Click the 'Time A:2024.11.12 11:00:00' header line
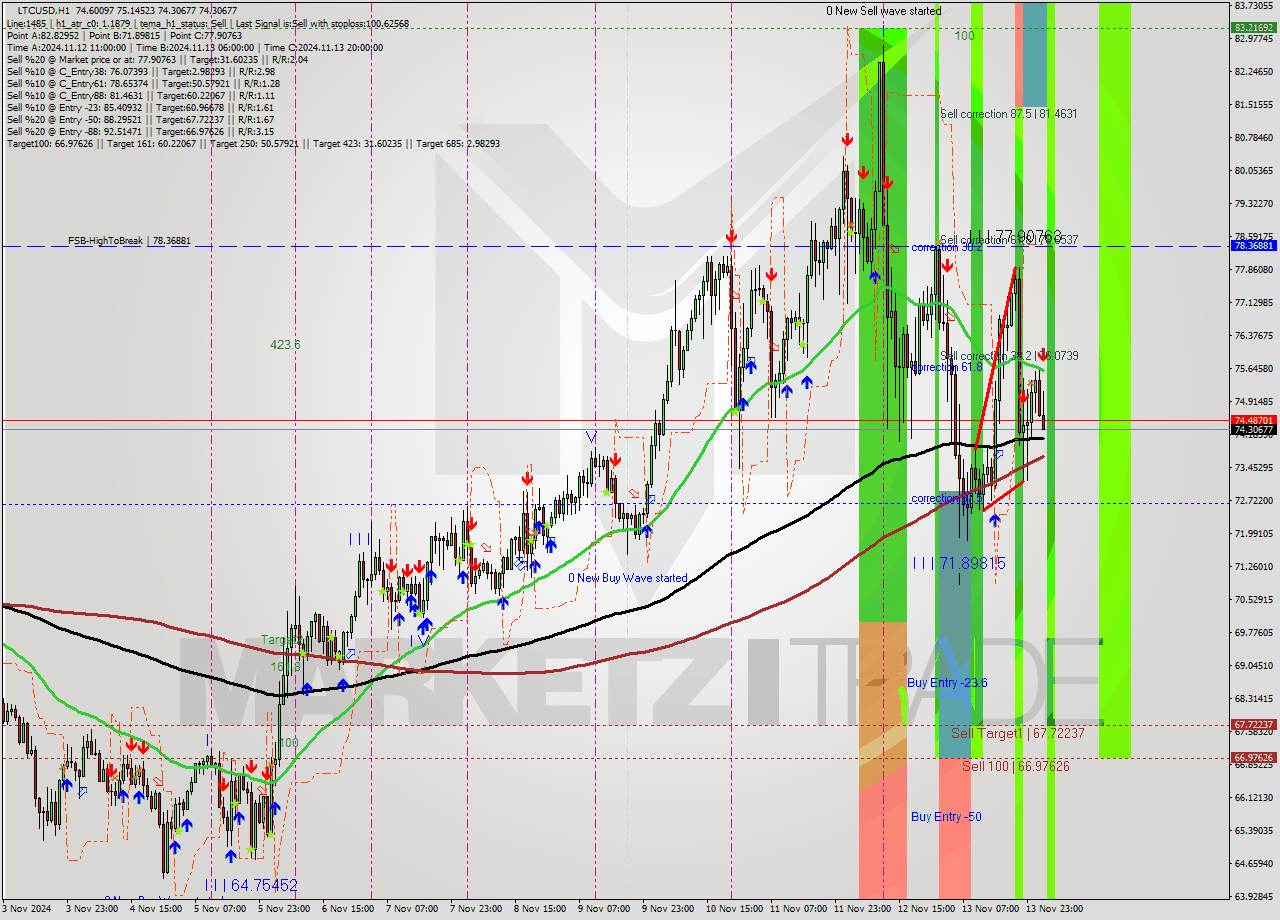Image resolution: width=1280 pixels, height=920 pixels. pos(195,47)
